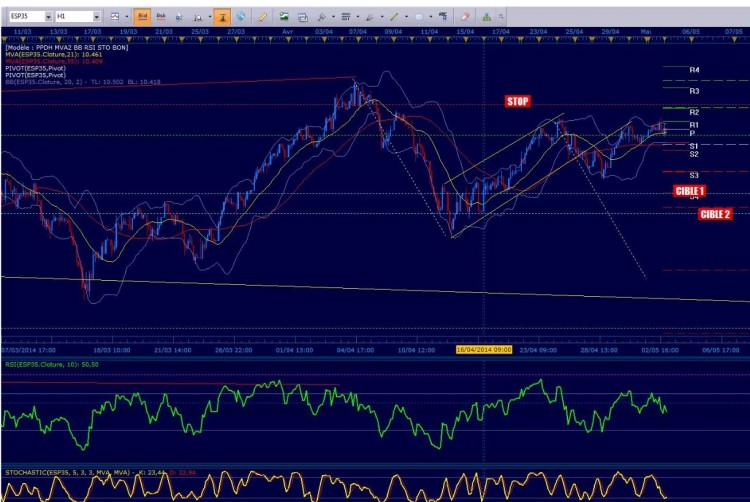Click the globe icon in toolbar
750x502 pixels.
point(241,17)
